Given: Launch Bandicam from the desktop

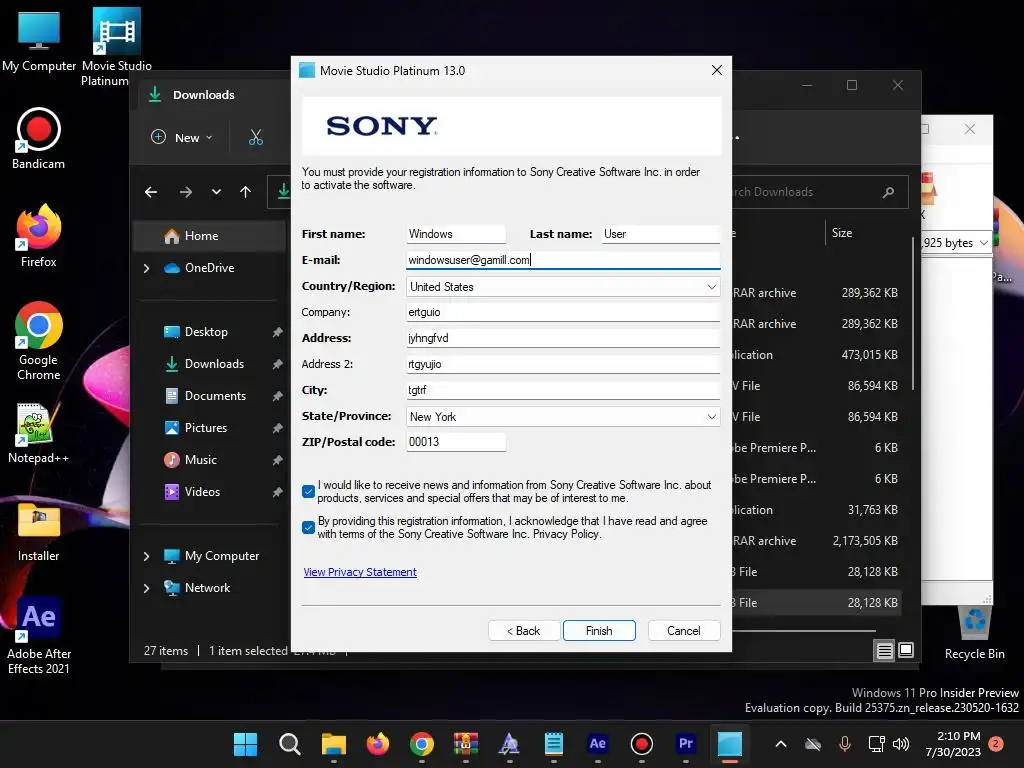Looking at the screenshot, I should click(39, 138).
